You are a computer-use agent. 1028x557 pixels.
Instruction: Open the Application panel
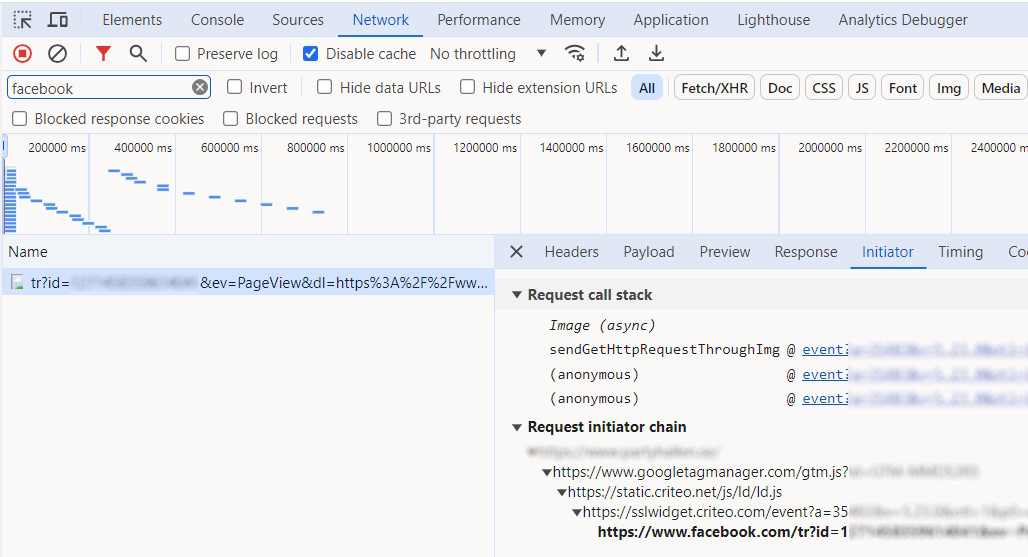coord(671,20)
